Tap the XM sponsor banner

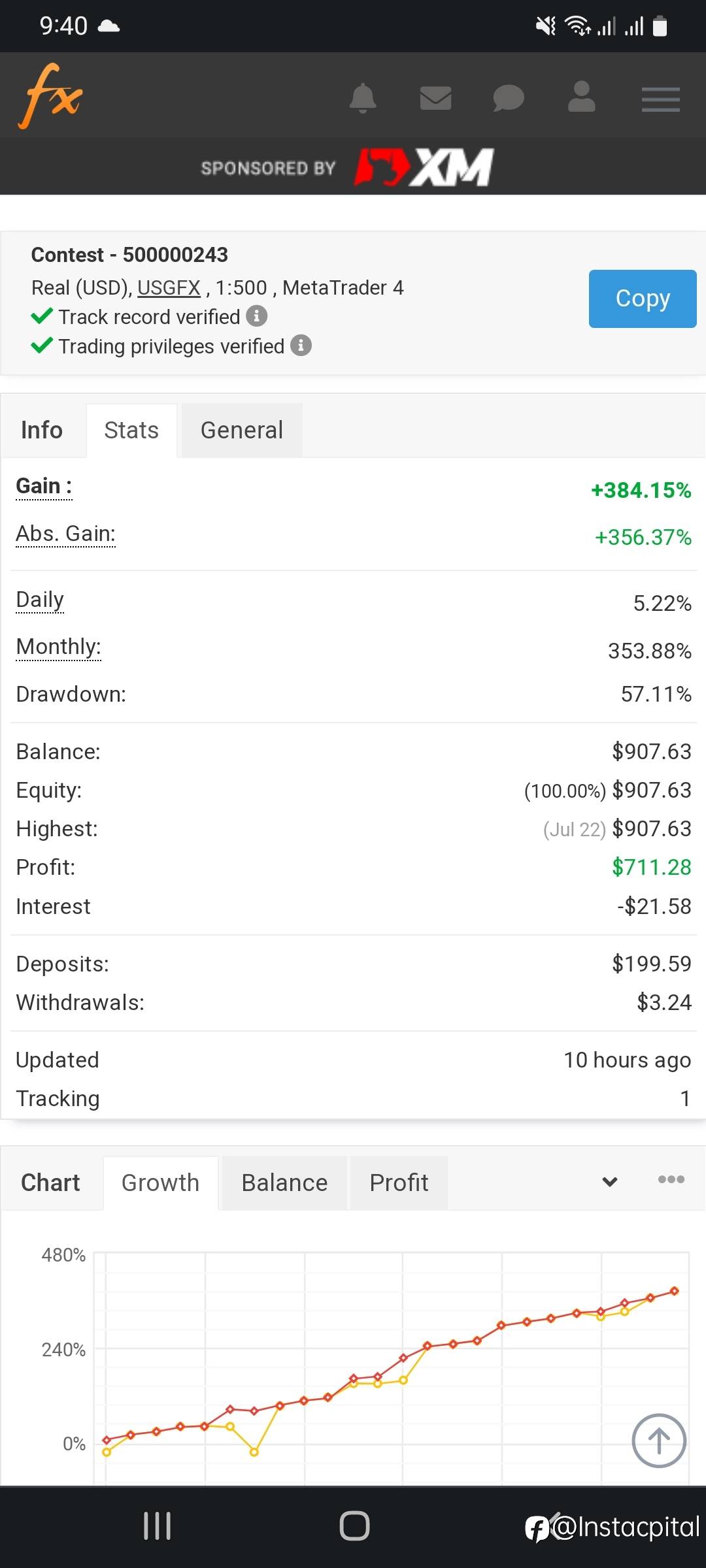coord(424,167)
